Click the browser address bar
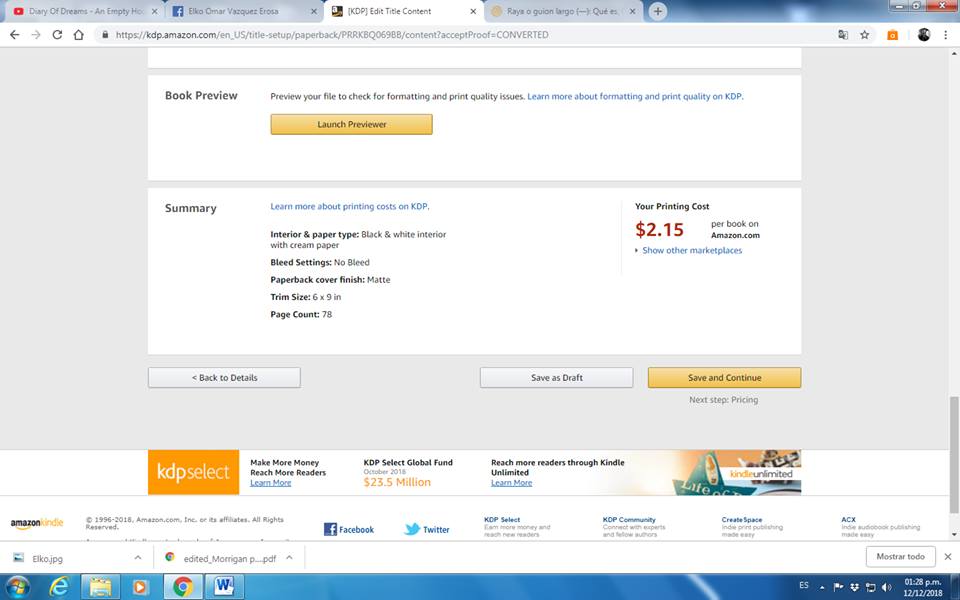This screenshot has height=600, width=960. 465,35
